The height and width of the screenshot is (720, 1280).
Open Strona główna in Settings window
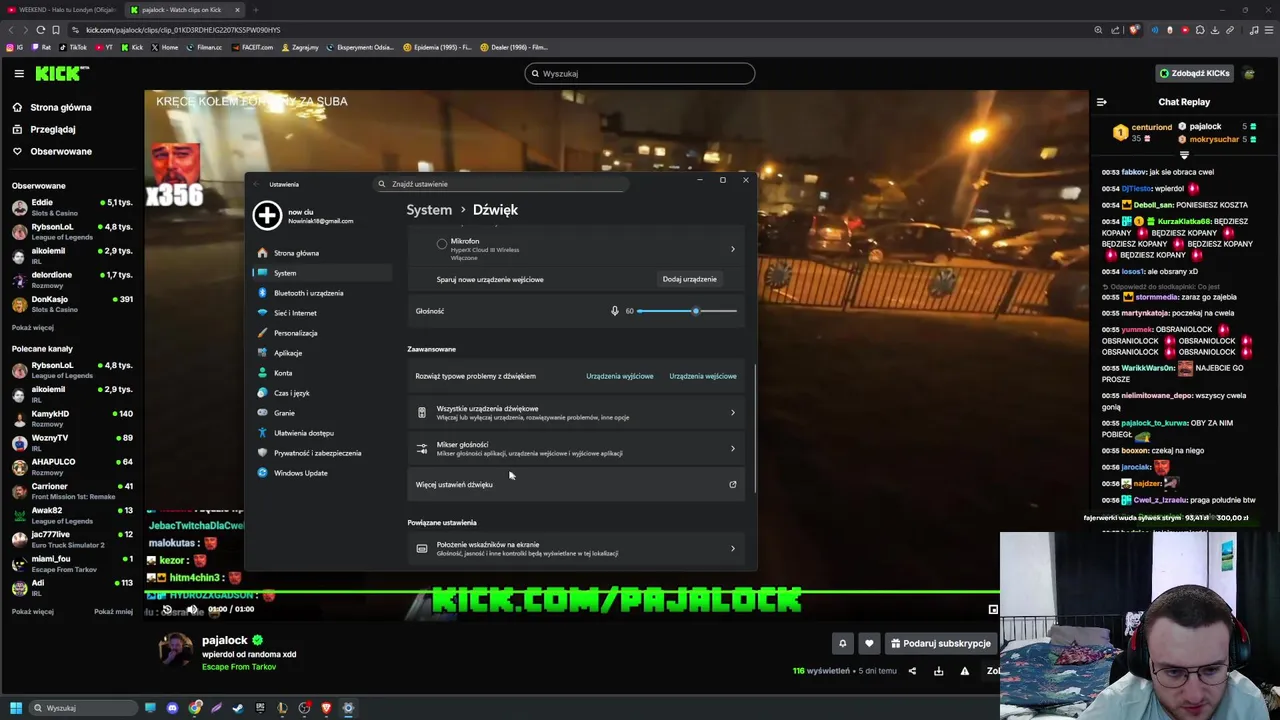coord(321,253)
